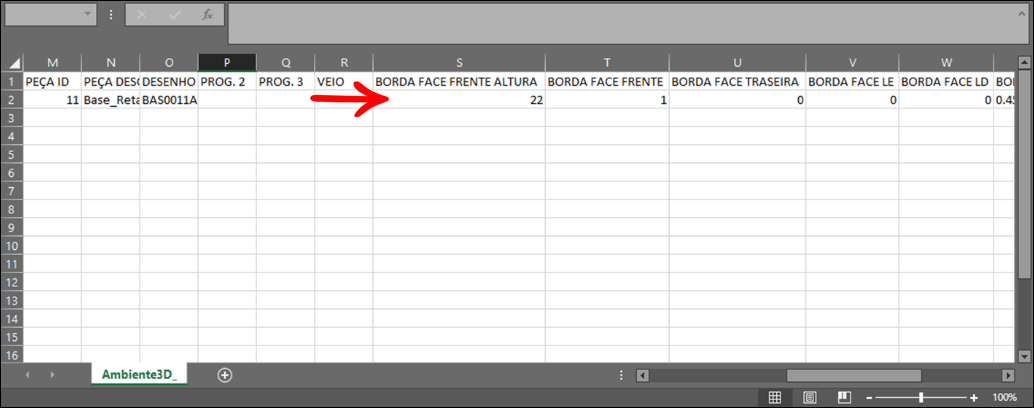Image resolution: width=1034 pixels, height=408 pixels.
Task: Switch to Page Break Preview icon
Action: [x=843, y=397]
